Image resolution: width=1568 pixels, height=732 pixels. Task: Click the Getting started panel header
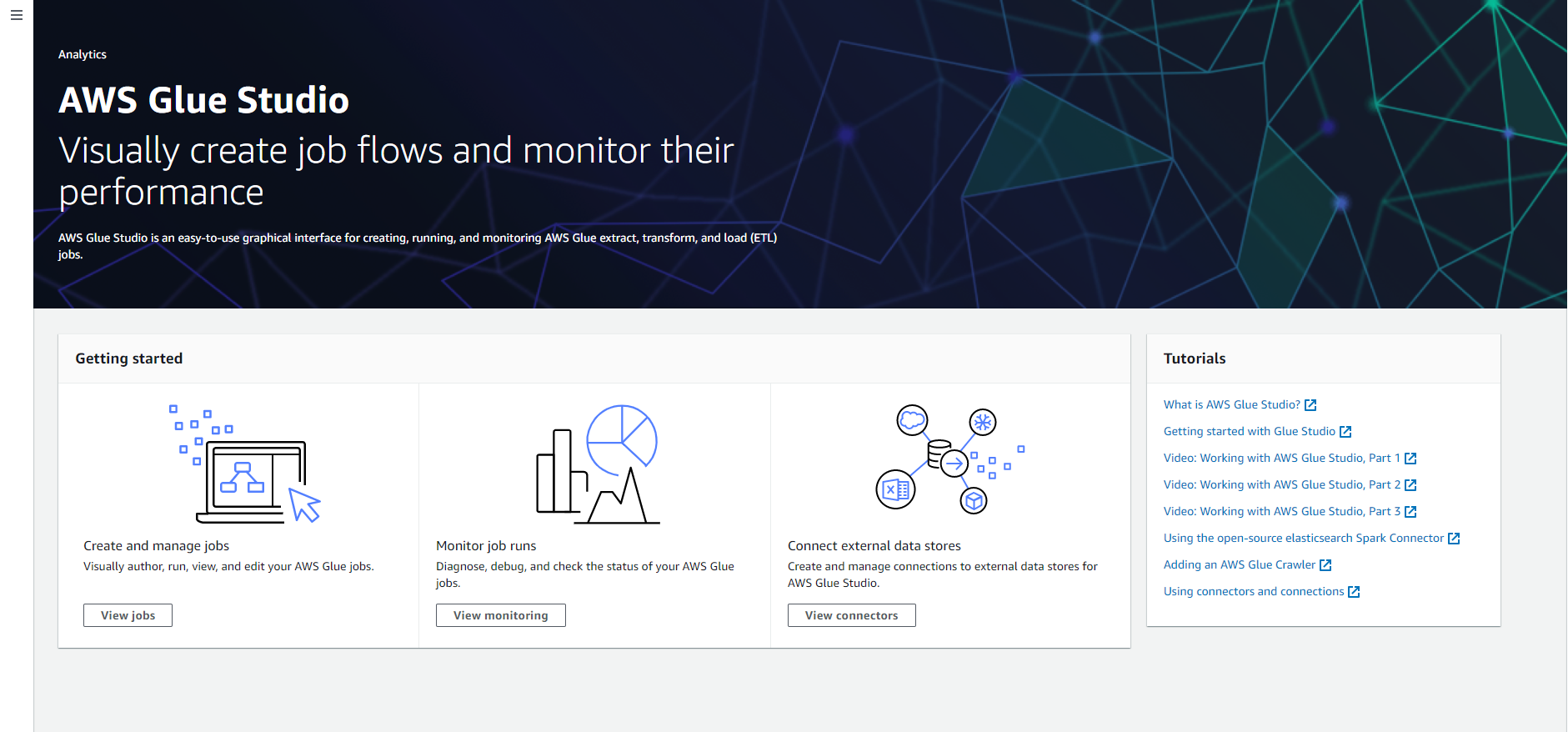594,358
